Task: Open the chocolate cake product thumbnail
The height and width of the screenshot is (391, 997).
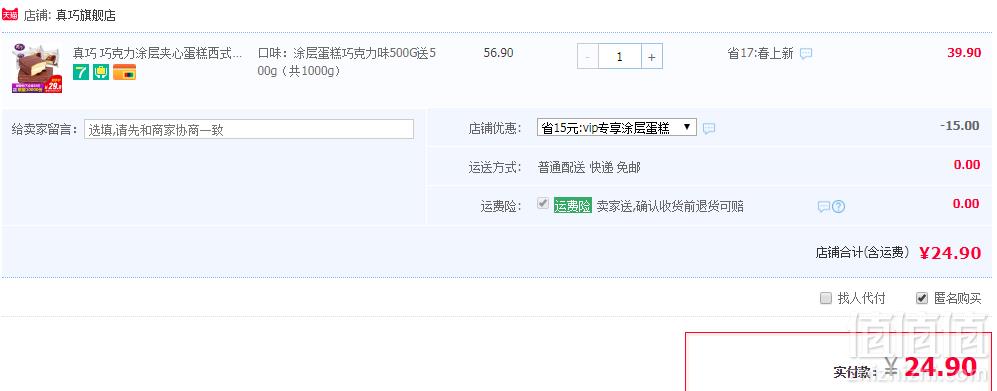Action: pos(37,69)
